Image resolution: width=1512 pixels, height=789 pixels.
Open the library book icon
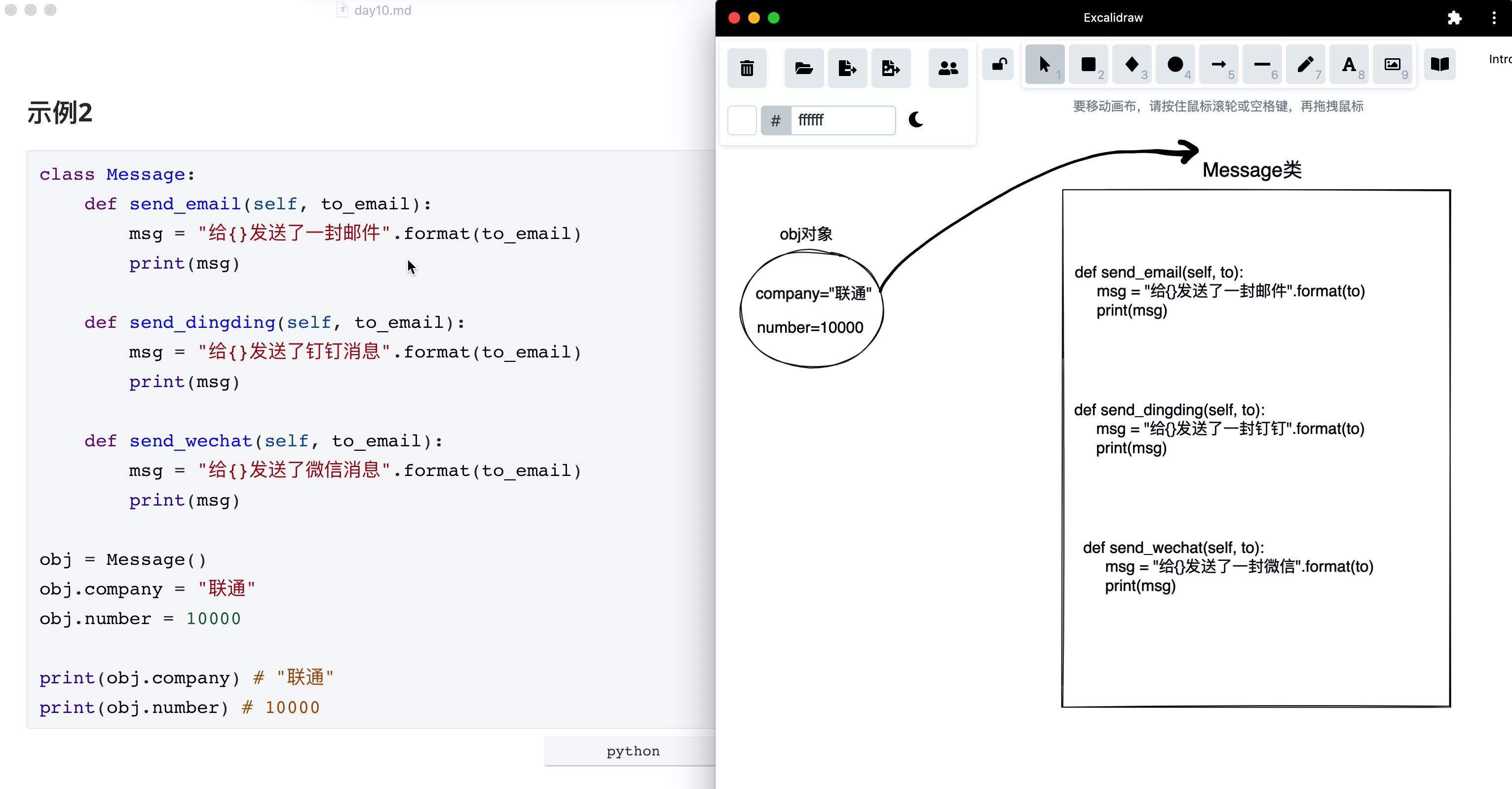pos(1439,65)
